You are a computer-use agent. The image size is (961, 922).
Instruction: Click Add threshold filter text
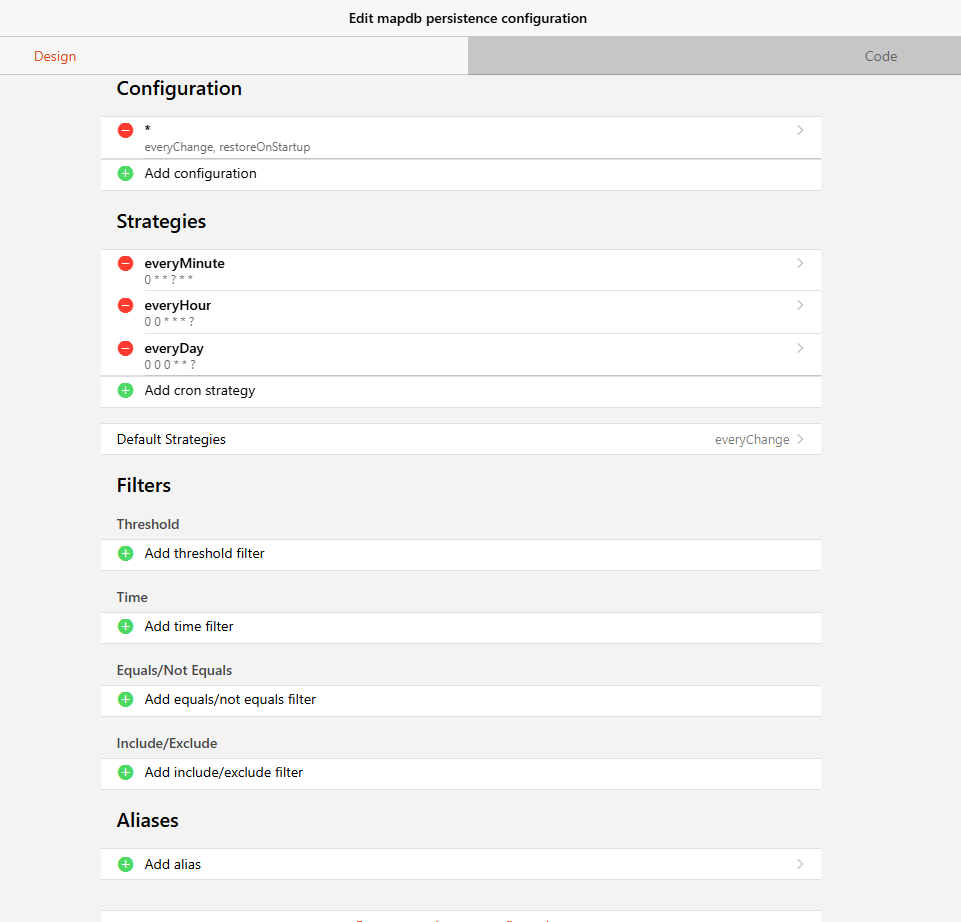(x=204, y=553)
